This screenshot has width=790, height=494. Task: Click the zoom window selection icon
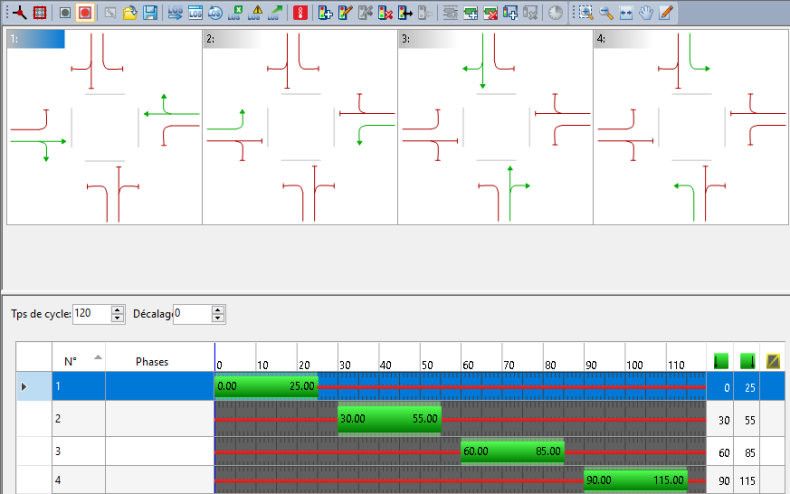coord(586,13)
